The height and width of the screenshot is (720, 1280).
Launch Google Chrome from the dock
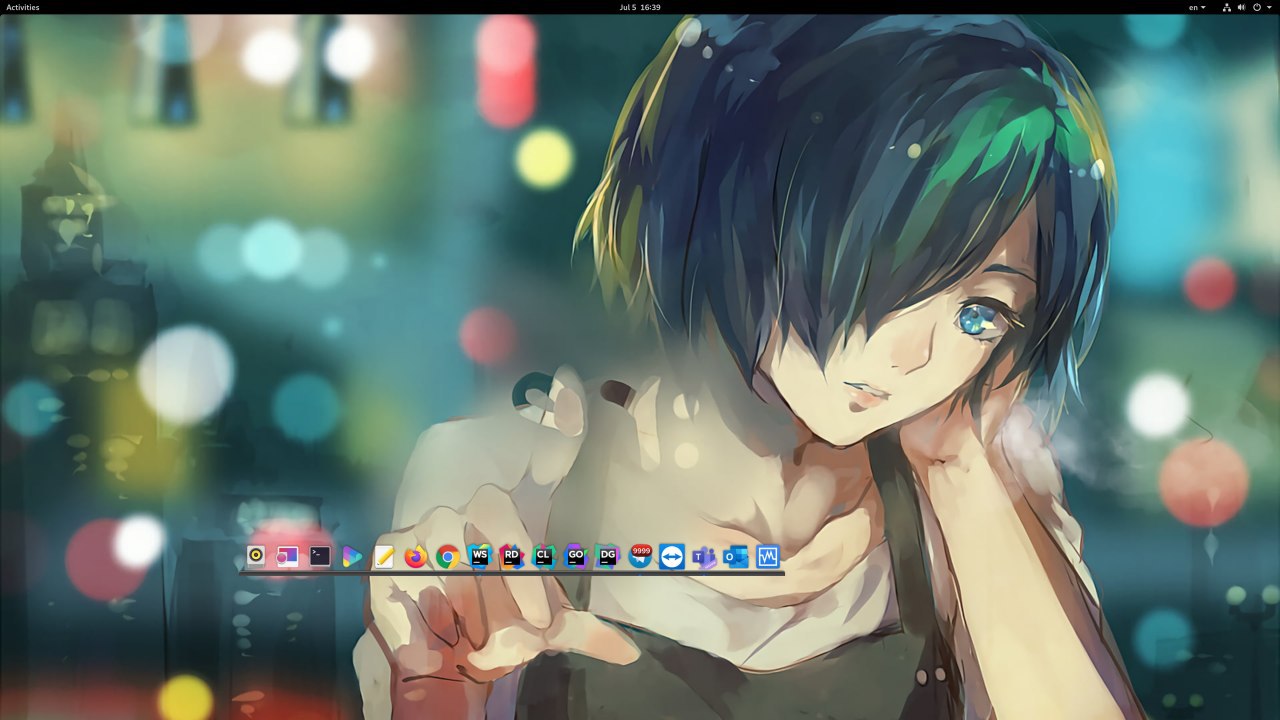click(x=448, y=556)
